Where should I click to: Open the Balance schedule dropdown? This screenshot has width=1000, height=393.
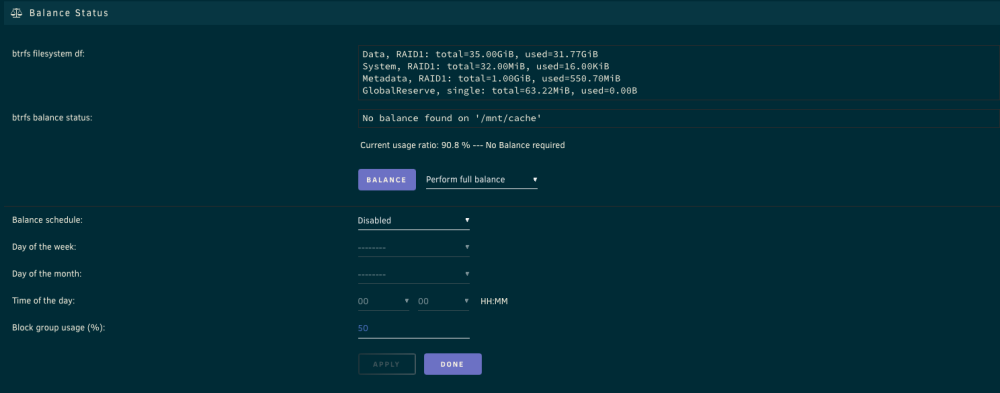point(413,221)
